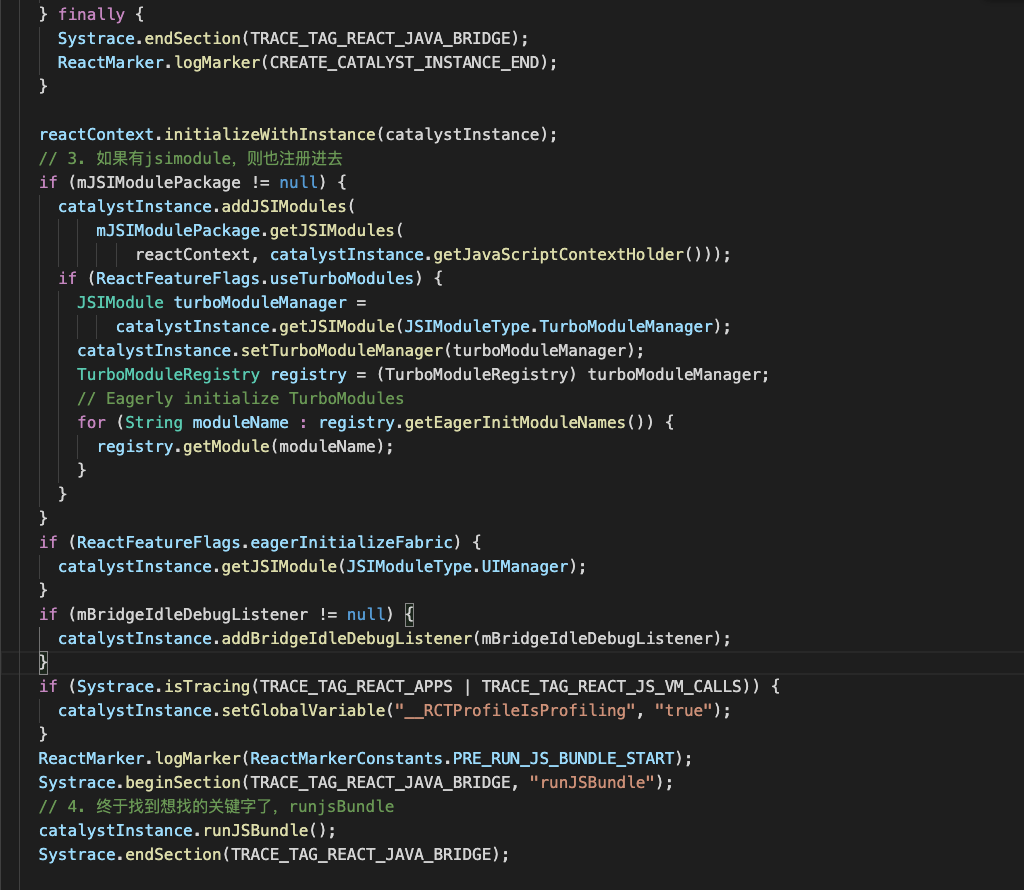The height and width of the screenshot is (890, 1024).
Task: Click the catalystInstance.runJSBundle() call
Action: pyautogui.click(x=187, y=830)
